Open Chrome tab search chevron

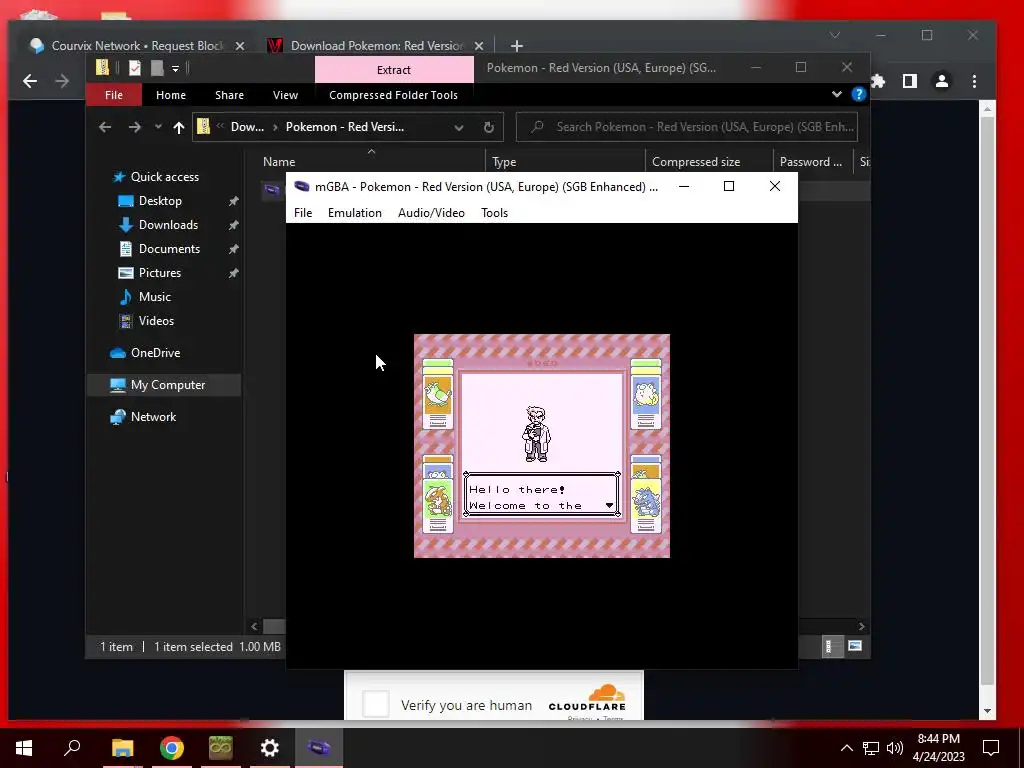[835, 35]
